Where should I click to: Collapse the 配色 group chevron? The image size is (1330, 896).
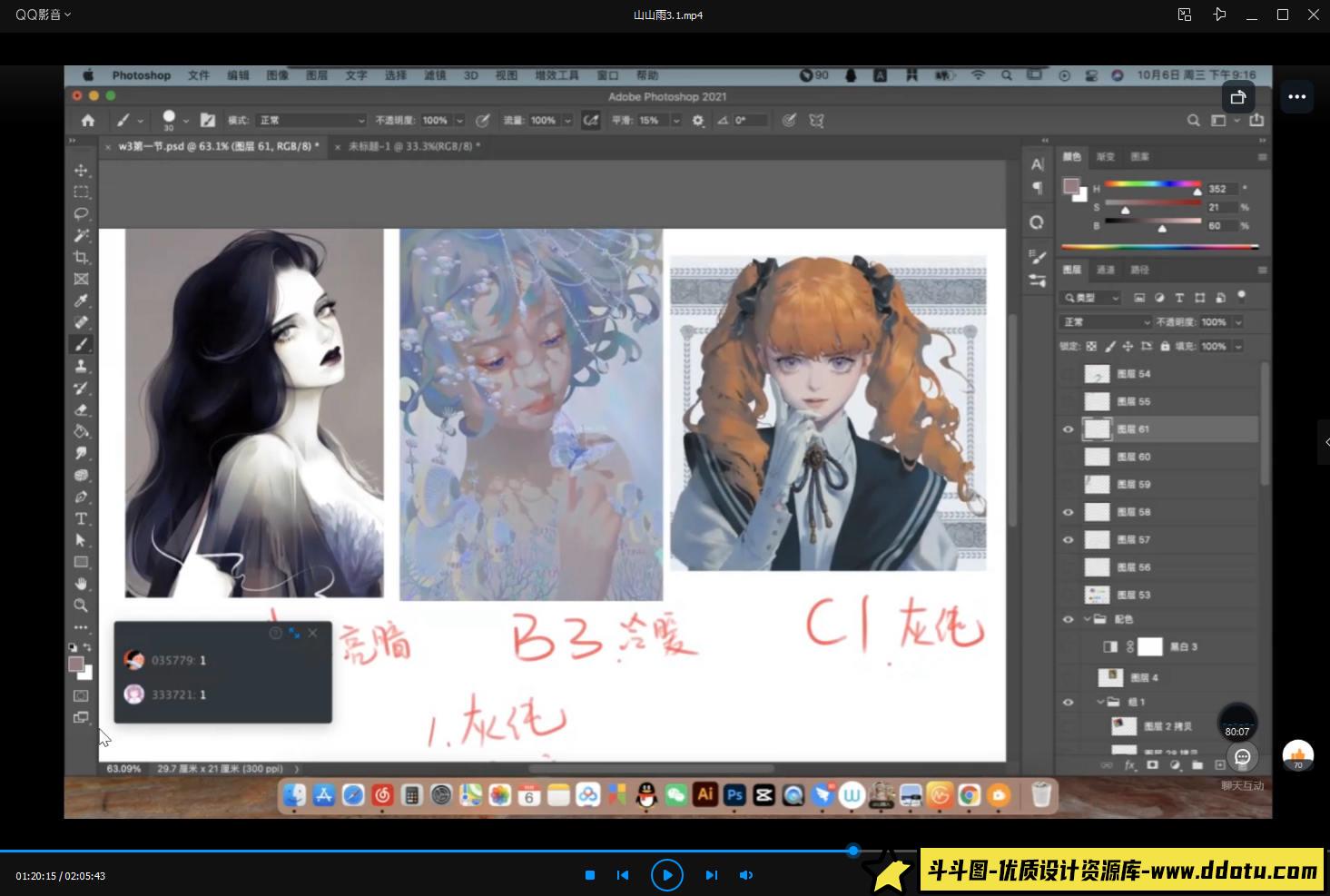click(1087, 619)
